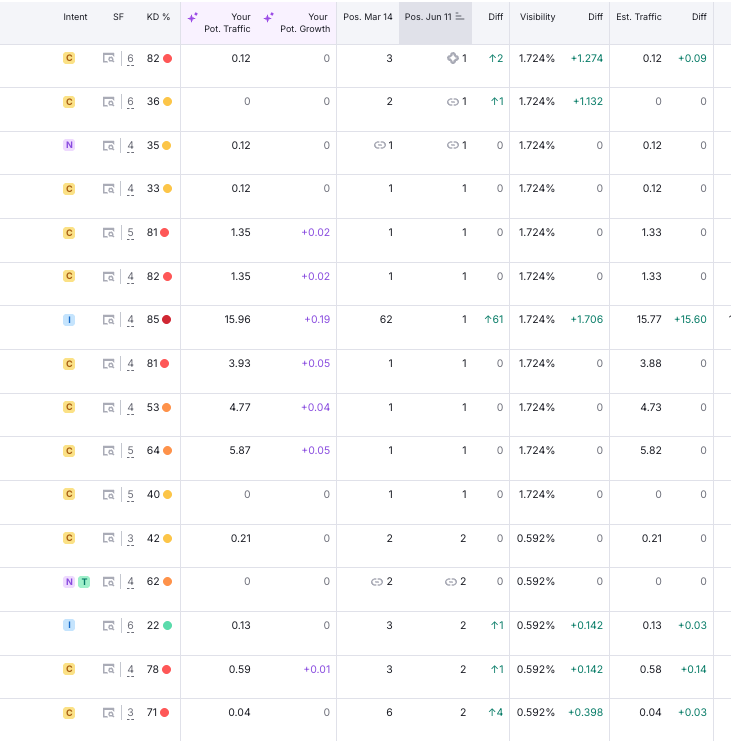Screen dimensions: 731x741
Task: Click the N intent badge in the KD 62 row
Action: pos(69,582)
